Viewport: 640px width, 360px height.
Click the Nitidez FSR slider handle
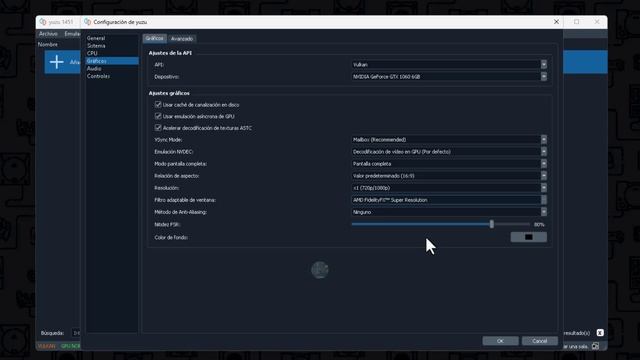(x=492, y=224)
